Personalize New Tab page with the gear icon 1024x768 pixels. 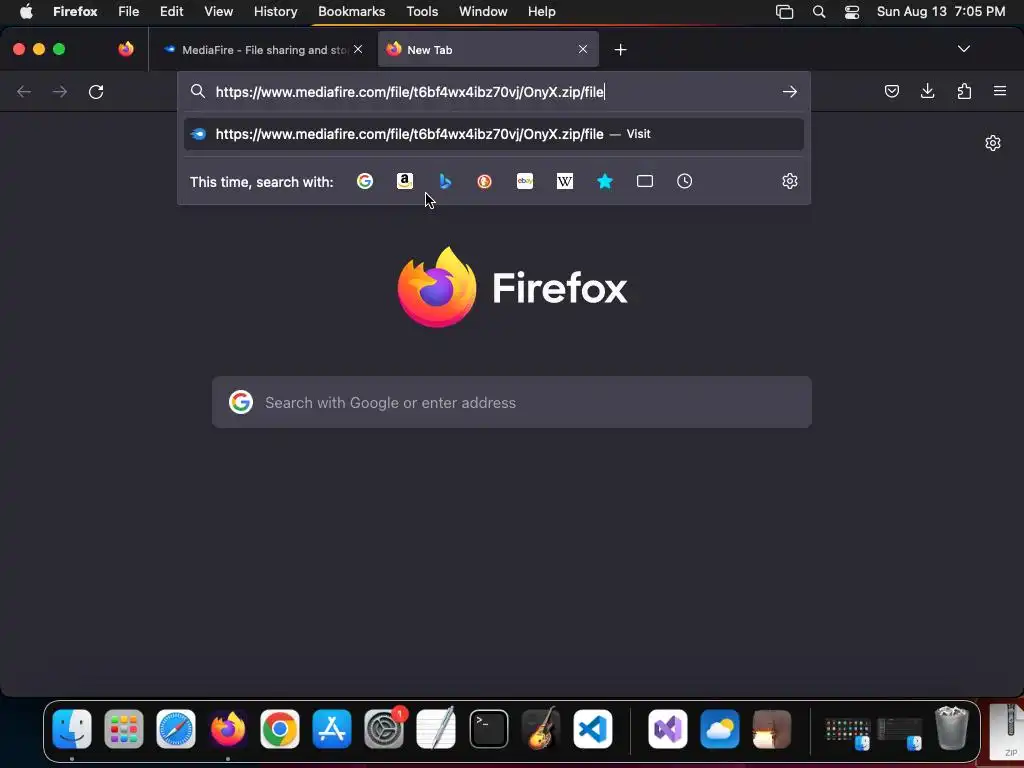[x=993, y=143]
